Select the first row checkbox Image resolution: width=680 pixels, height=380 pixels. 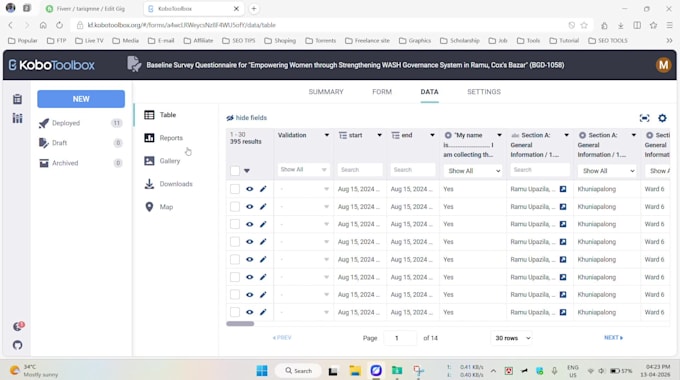(235, 189)
